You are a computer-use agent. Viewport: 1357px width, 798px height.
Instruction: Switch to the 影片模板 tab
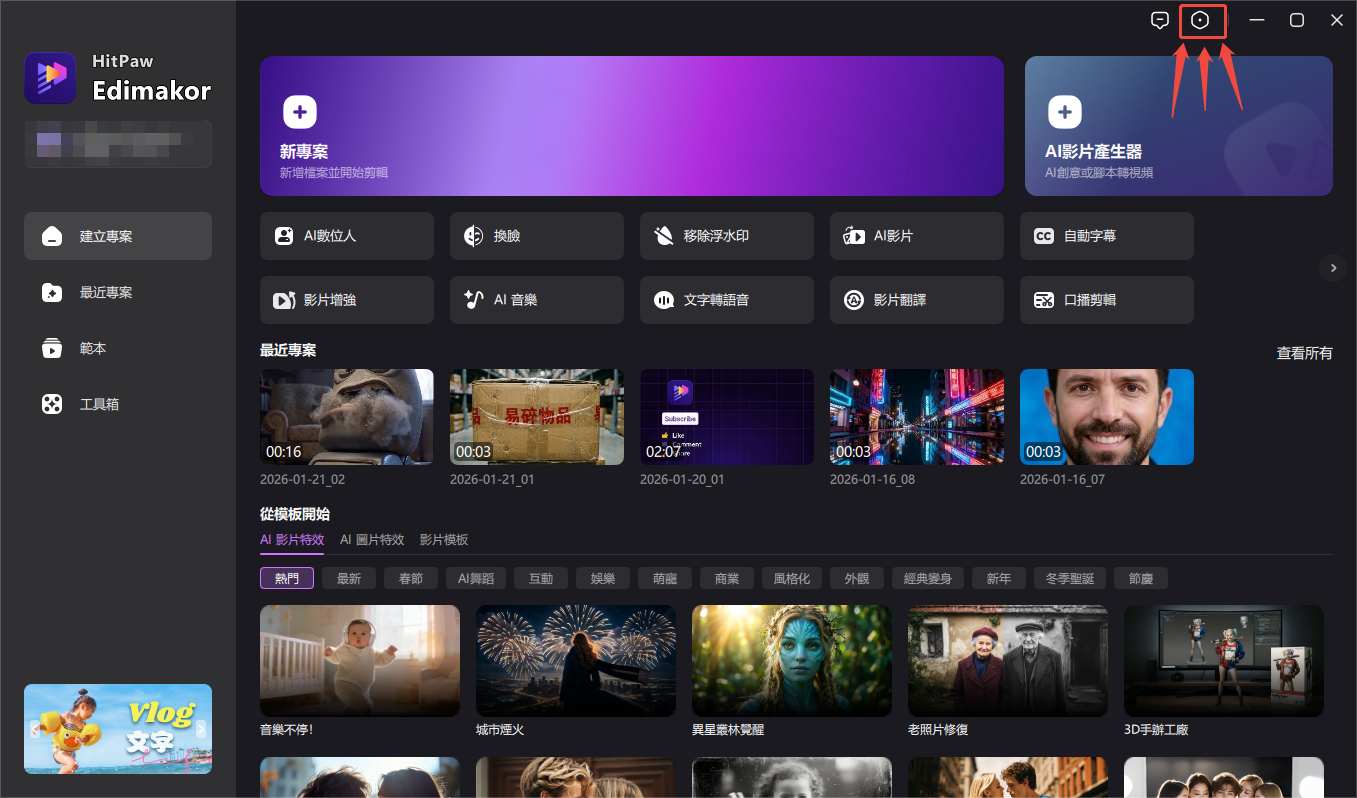(x=444, y=539)
